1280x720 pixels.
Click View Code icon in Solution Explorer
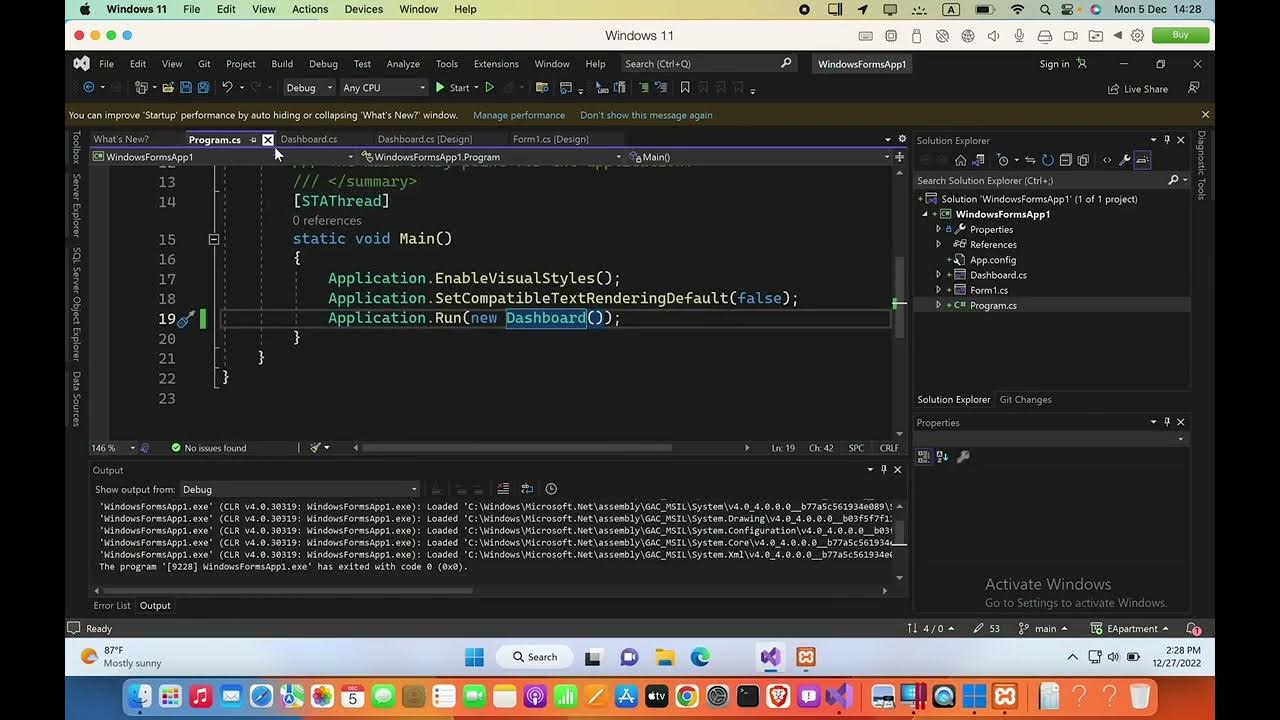(1107, 160)
